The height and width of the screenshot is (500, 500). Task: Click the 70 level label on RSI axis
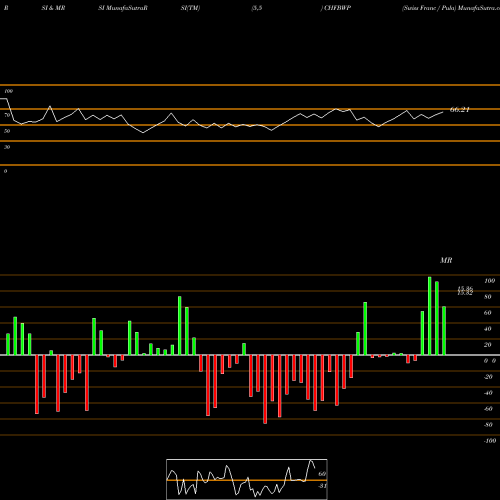[x=7, y=115]
